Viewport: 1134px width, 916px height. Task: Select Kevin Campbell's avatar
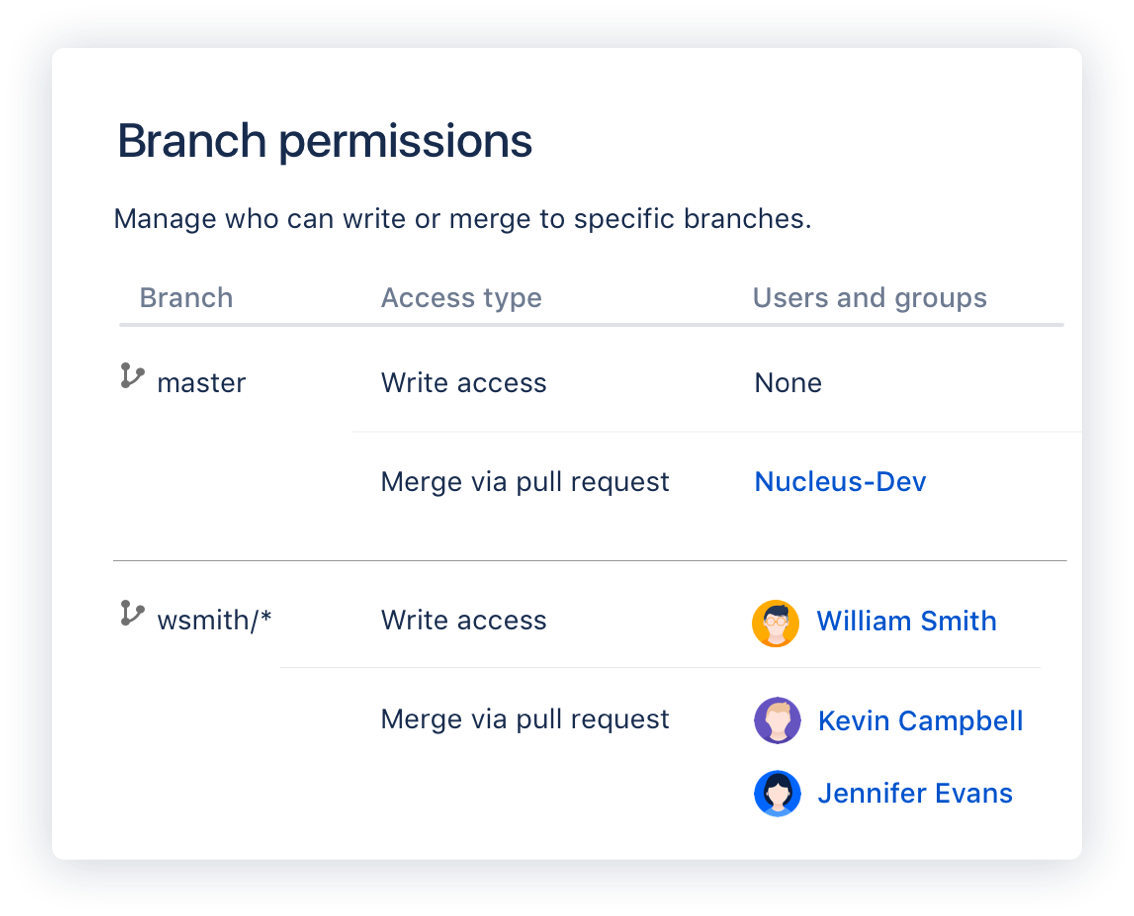pyautogui.click(x=777, y=720)
